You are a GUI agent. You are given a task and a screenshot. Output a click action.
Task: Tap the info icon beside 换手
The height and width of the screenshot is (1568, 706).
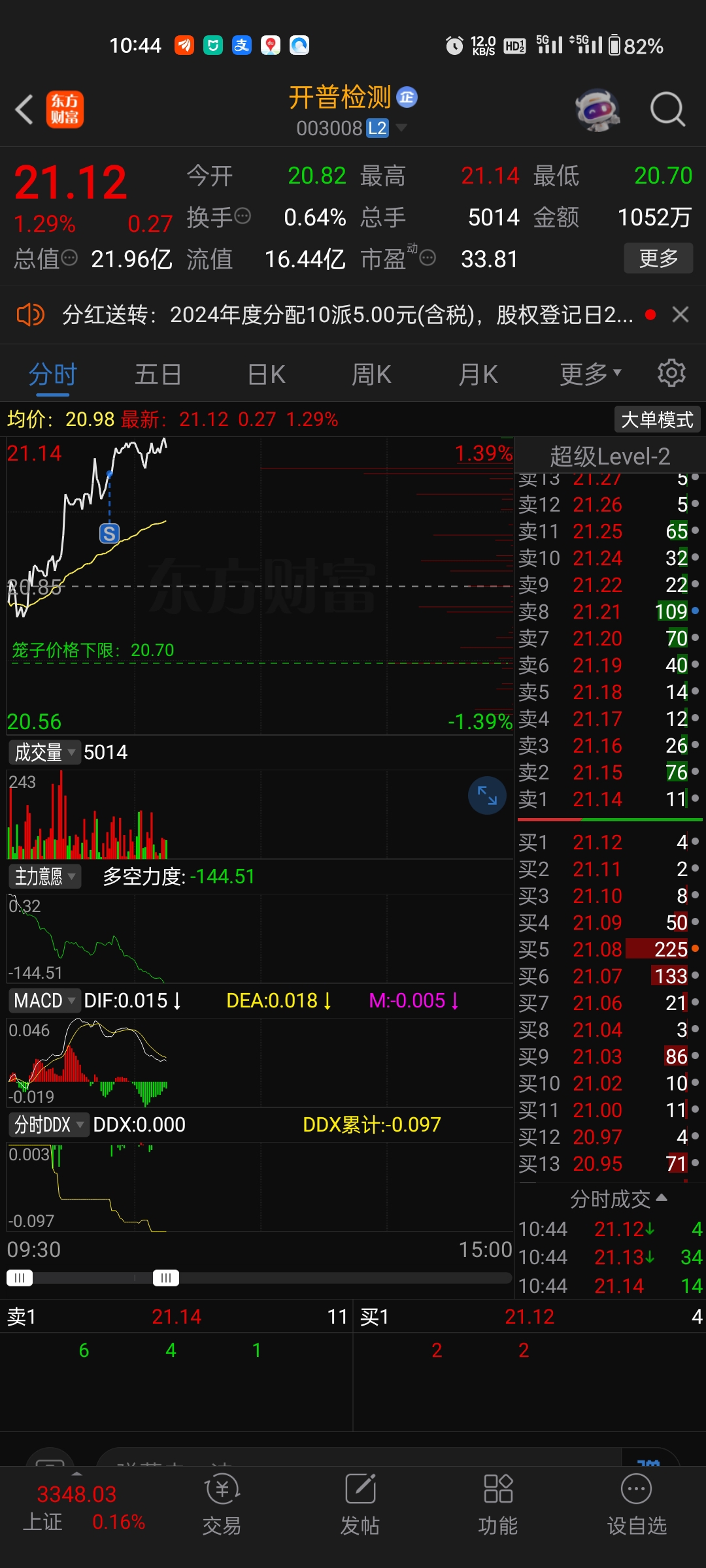click(x=243, y=216)
